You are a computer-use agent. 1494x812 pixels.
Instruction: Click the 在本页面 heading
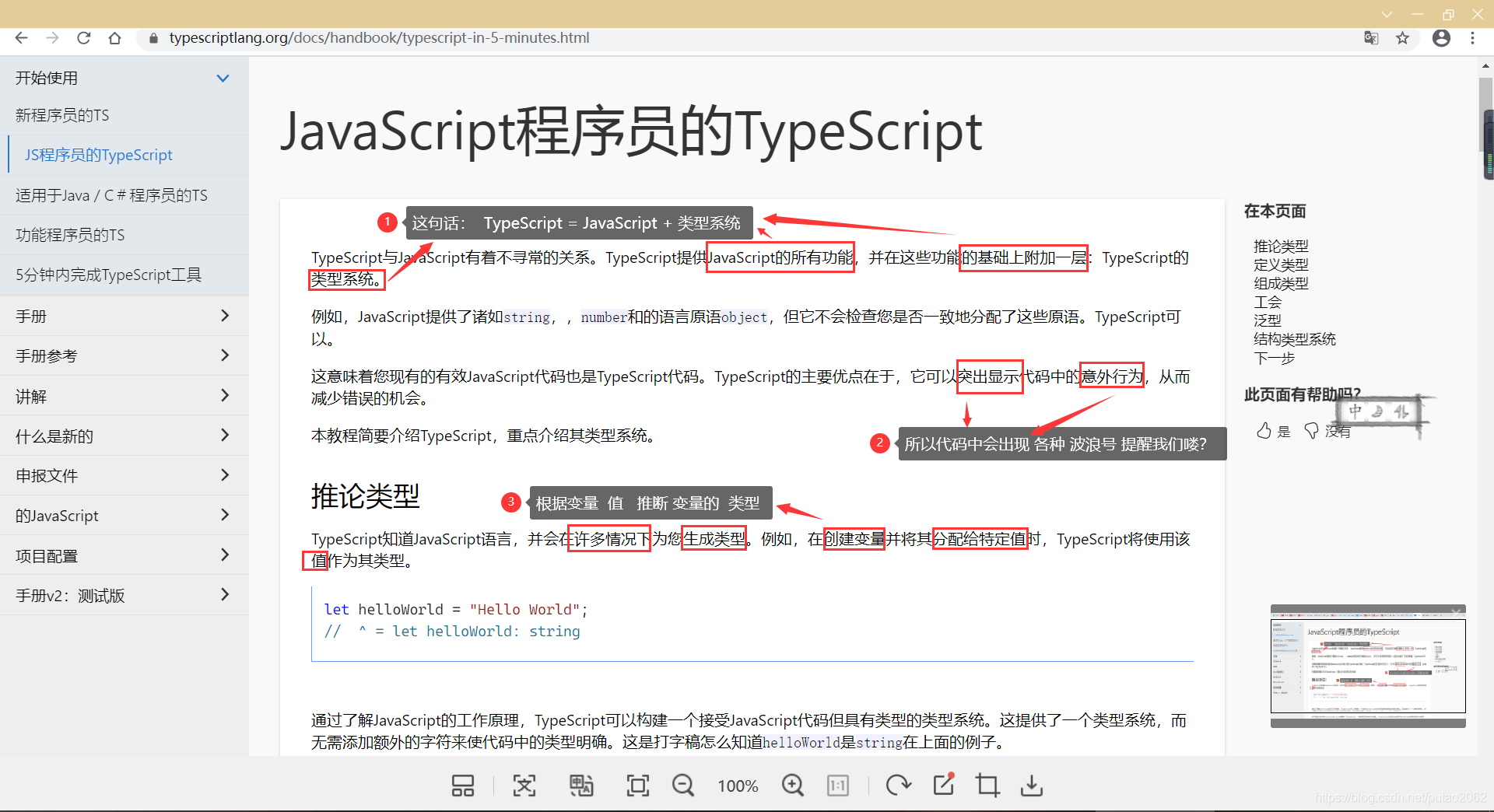[1275, 211]
